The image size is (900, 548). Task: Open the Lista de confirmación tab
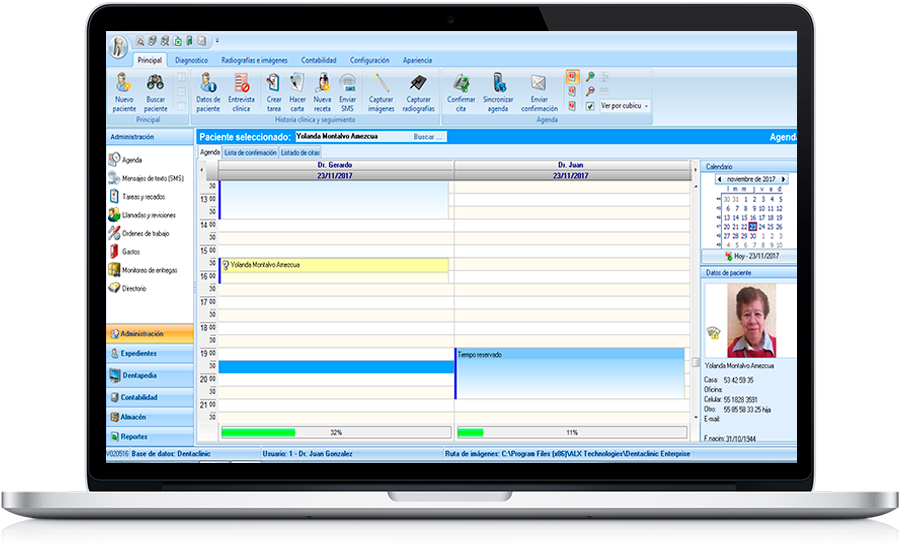[250, 152]
